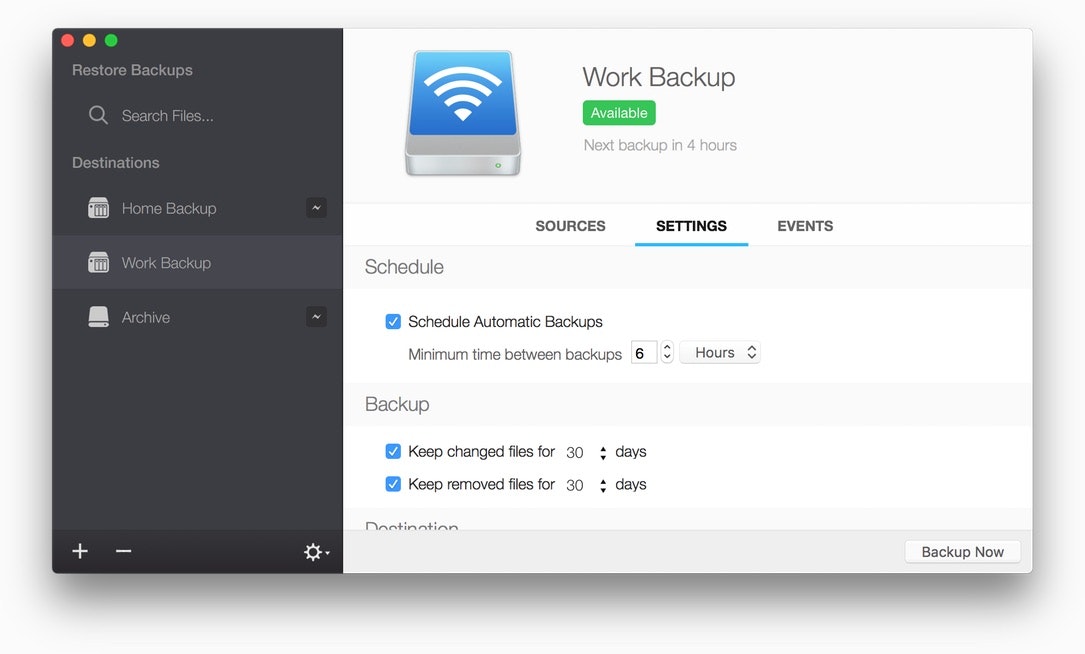Expand the Archive chevron

[316, 317]
